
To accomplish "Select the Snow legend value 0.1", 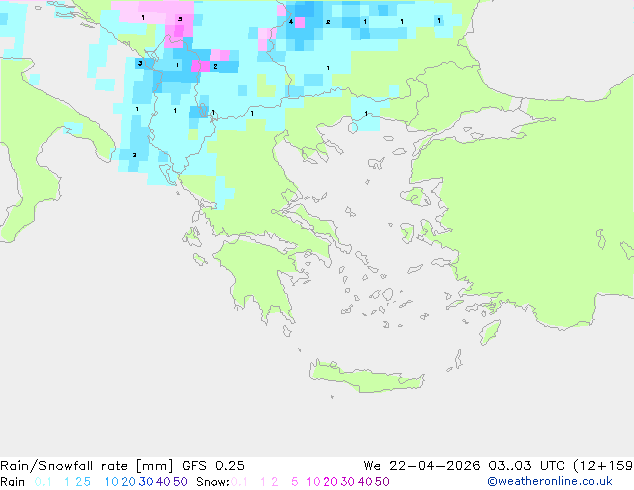I will pos(239,482).
